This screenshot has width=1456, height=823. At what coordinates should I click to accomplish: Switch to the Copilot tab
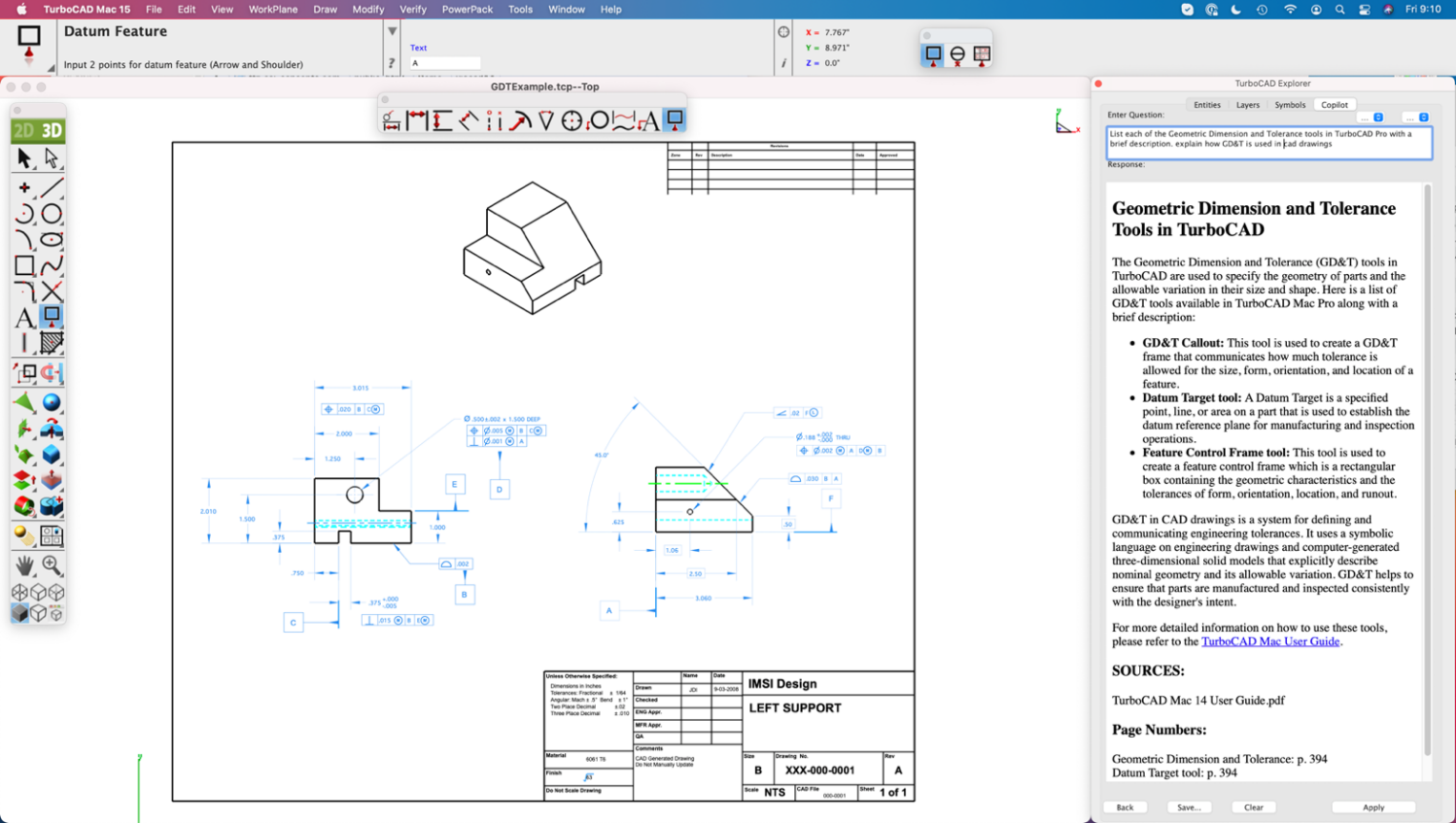(x=1335, y=105)
